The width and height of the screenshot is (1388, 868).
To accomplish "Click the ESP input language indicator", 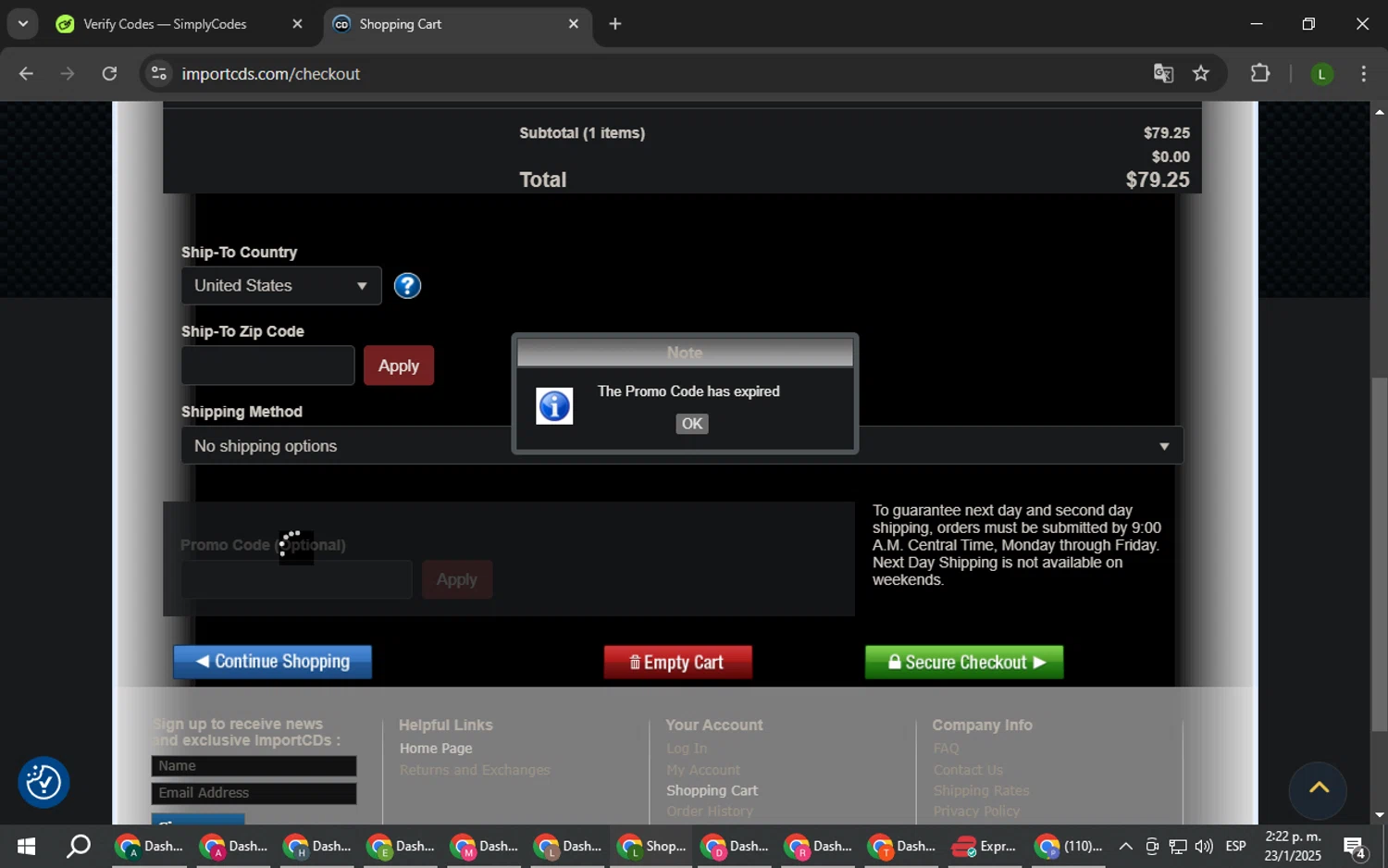I will tap(1235, 846).
